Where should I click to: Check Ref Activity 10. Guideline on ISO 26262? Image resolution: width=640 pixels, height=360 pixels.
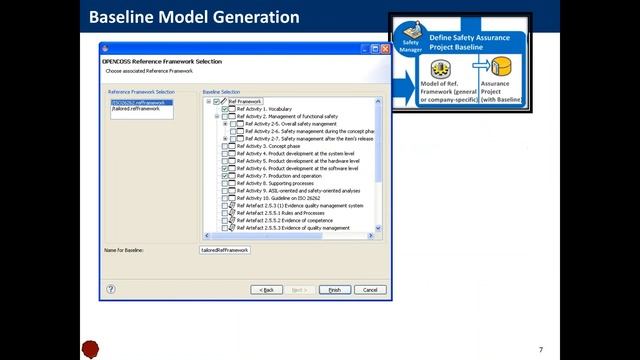tap(224, 198)
